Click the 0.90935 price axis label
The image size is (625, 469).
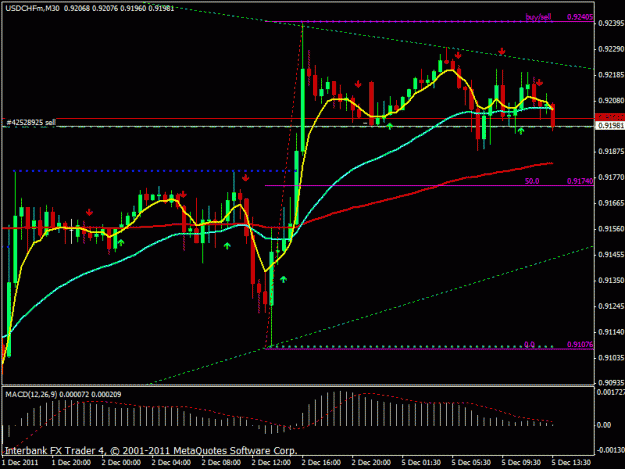(611, 383)
